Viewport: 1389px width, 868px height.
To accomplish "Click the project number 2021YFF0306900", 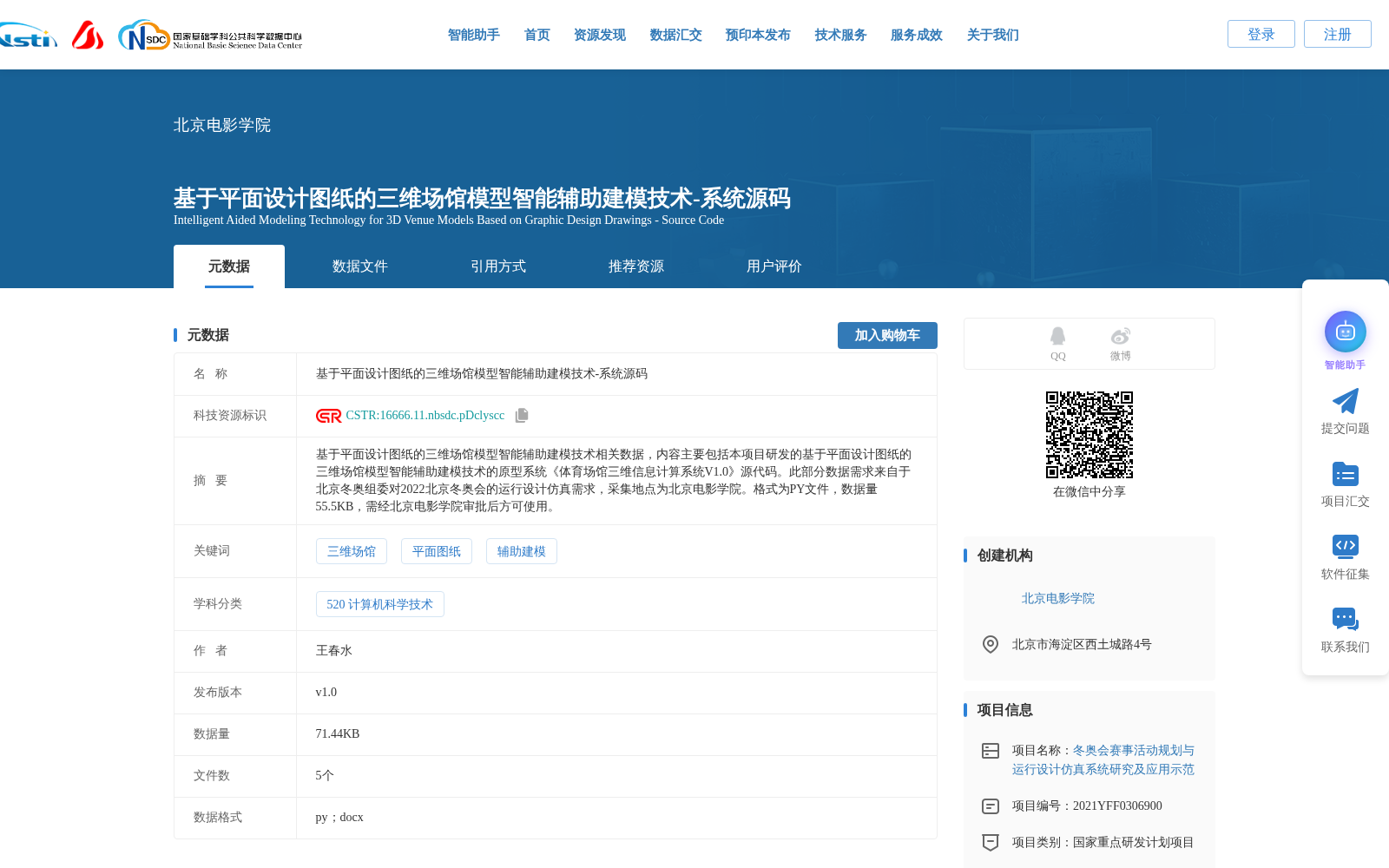I will pyautogui.click(x=1117, y=806).
